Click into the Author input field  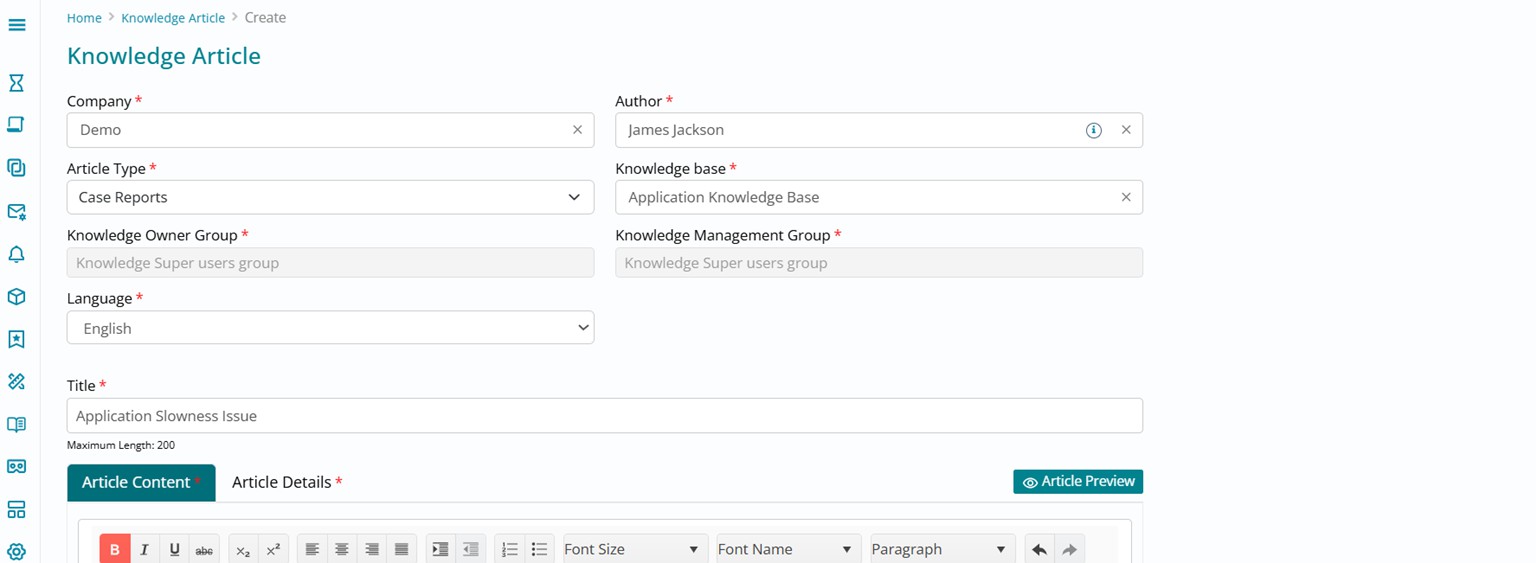[x=879, y=130]
